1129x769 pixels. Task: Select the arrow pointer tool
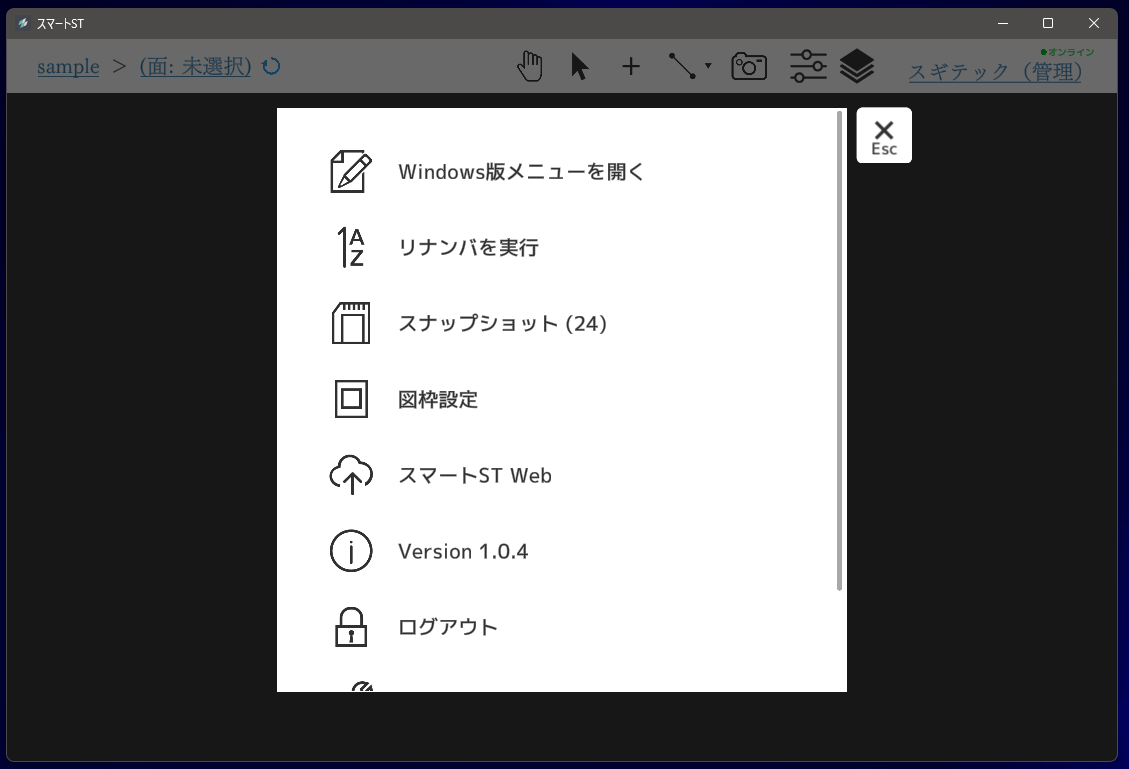[579, 67]
